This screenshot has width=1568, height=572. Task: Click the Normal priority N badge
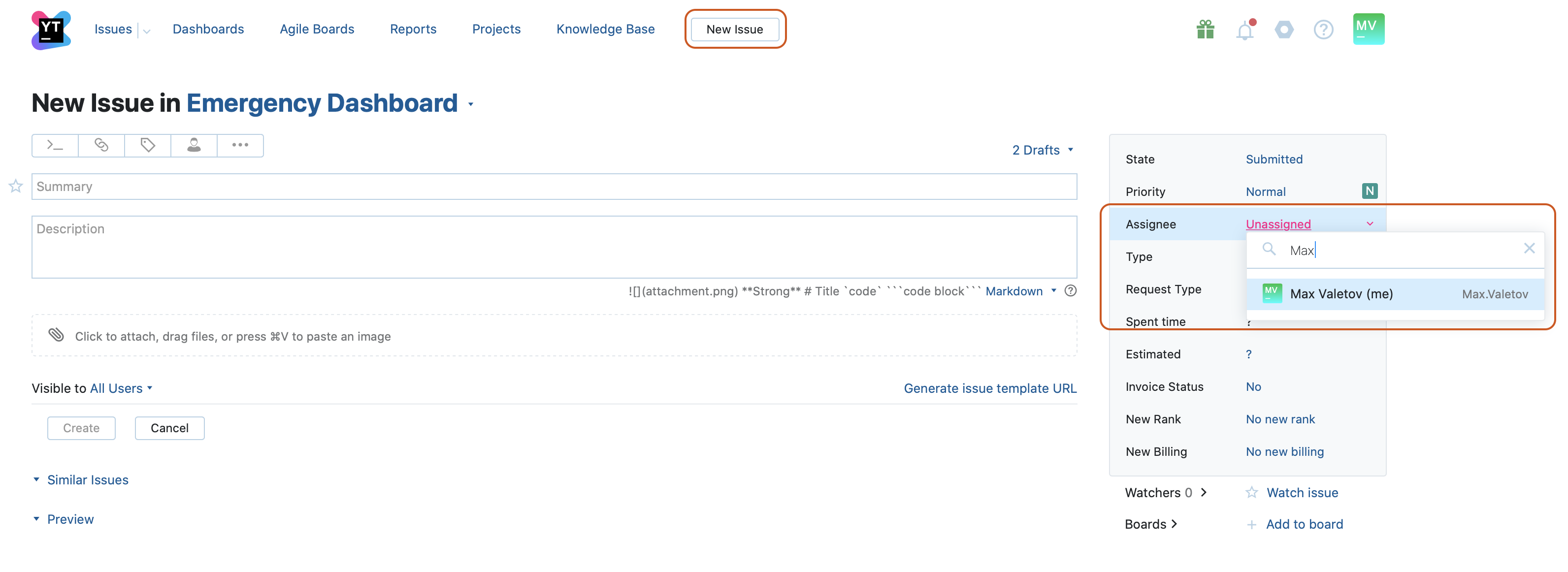point(1370,191)
